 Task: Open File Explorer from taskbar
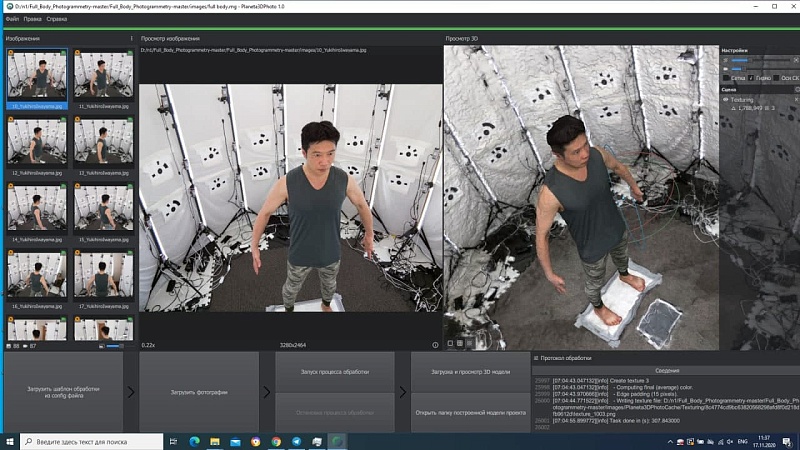215,441
